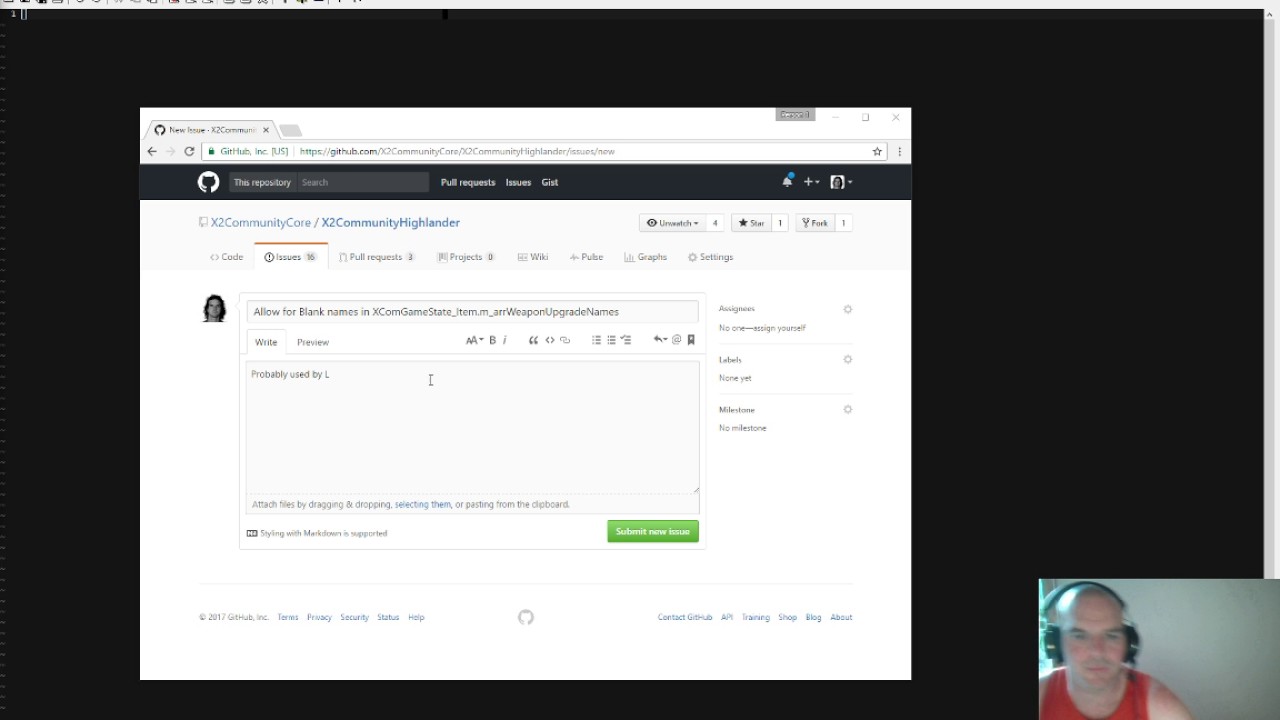This screenshot has width=1280, height=720.
Task: Select the Write tab
Action: pyautogui.click(x=266, y=342)
